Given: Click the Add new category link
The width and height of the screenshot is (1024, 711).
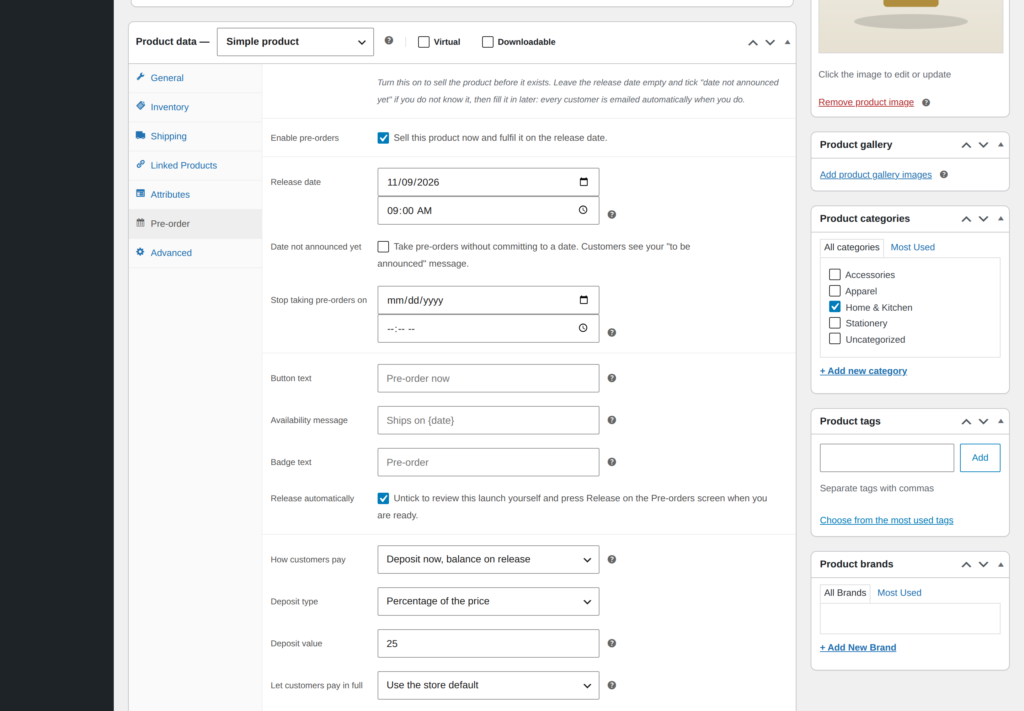Looking at the screenshot, I should coord(863,371).
